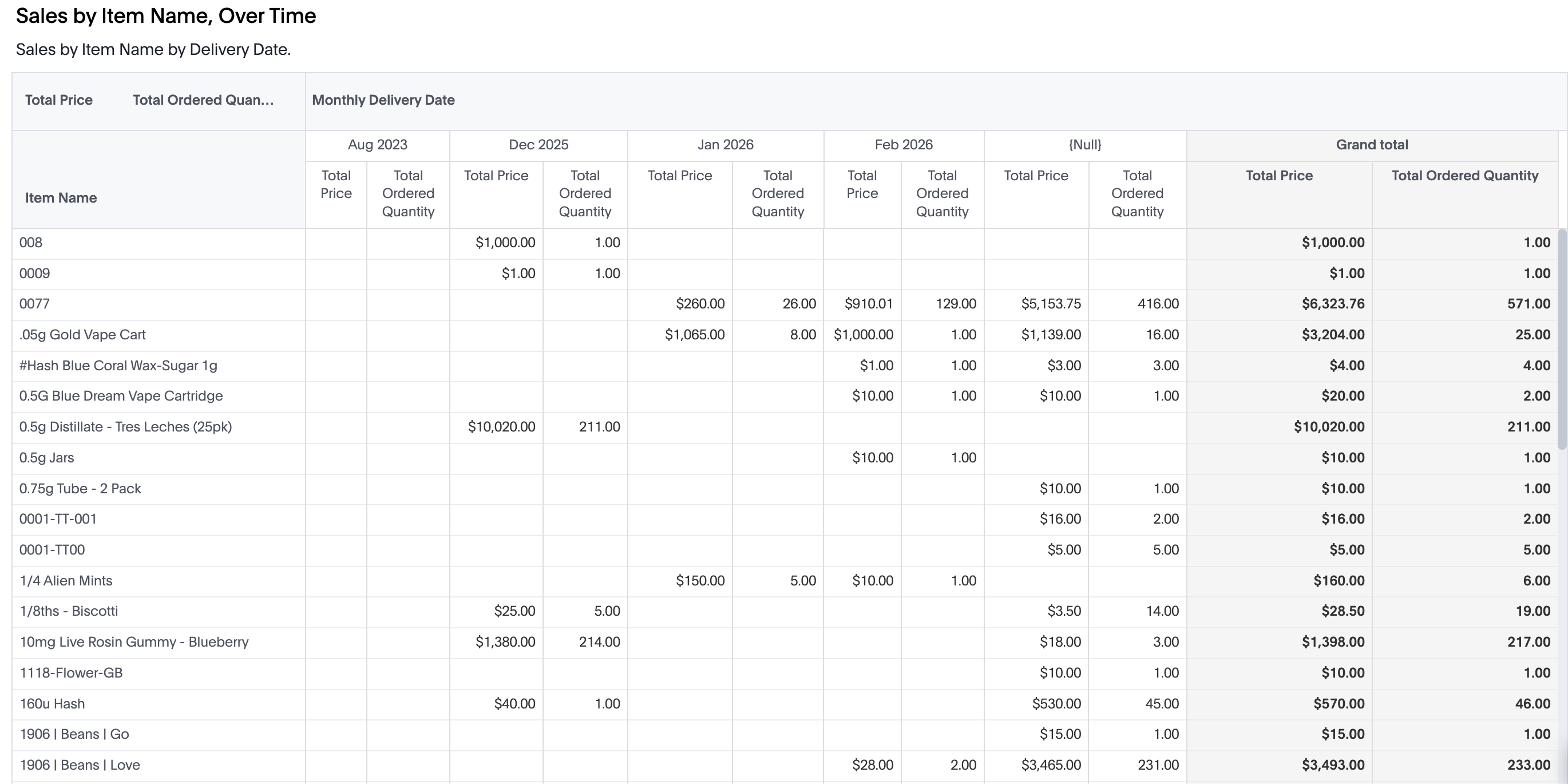1568x784 pixels.
Task: Click the Grand total header
Action: tap(1371, 145)
